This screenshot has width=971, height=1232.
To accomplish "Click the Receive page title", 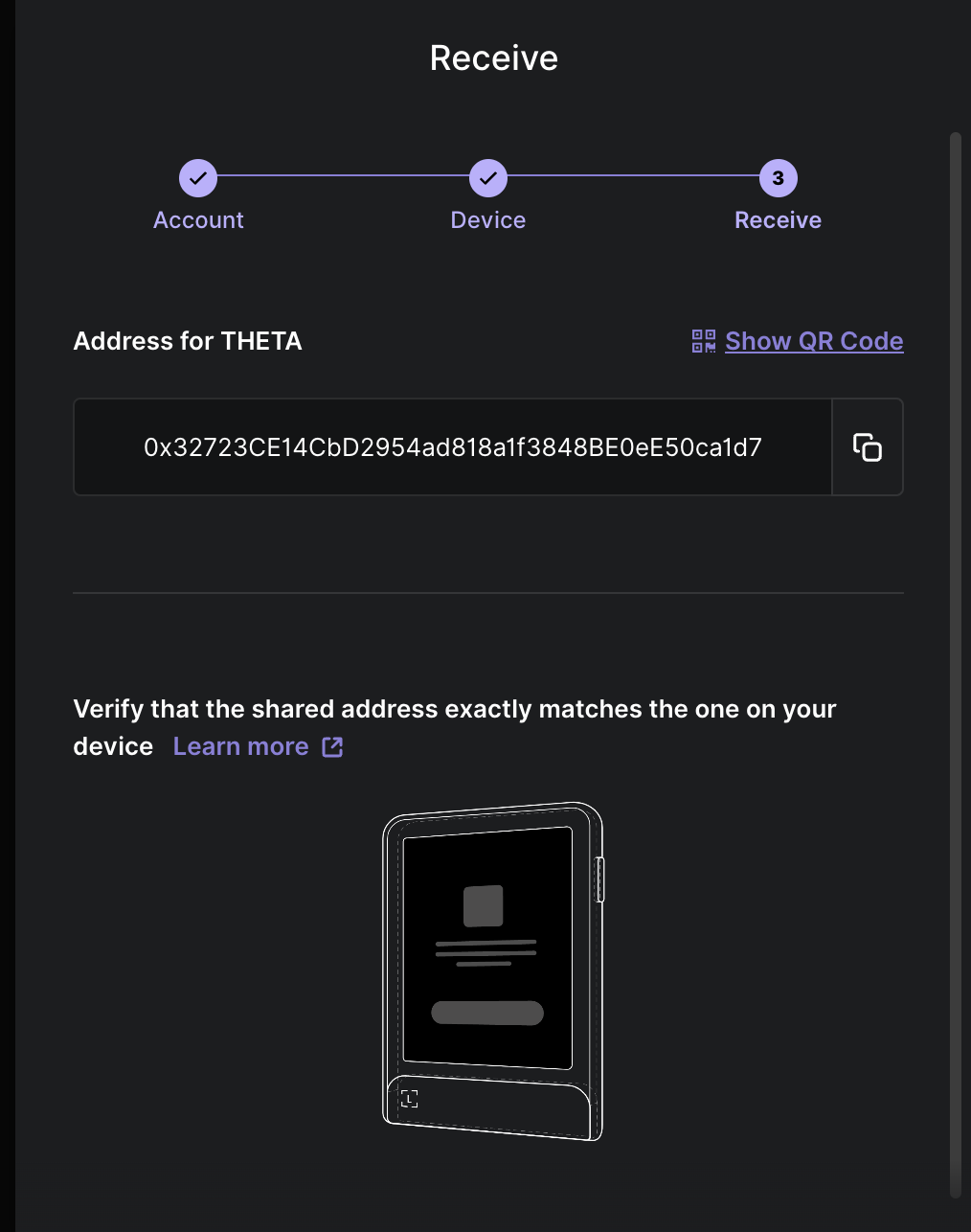I will point(493,57).
